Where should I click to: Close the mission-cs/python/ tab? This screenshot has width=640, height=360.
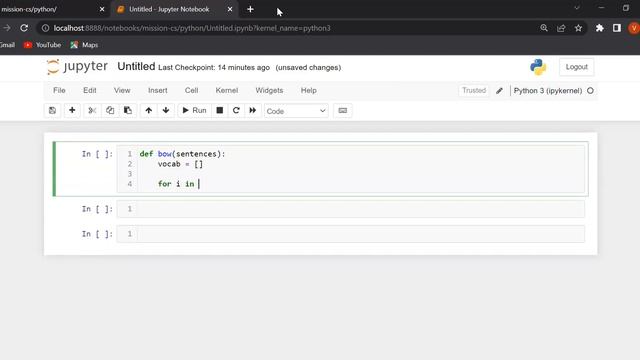click(102, 9)
